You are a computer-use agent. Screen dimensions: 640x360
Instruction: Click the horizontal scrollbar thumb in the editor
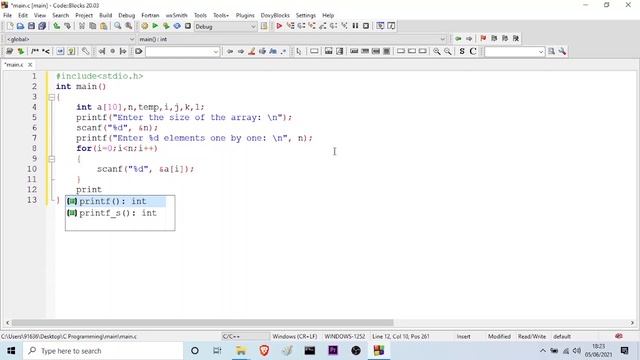[x=202, y=322]
